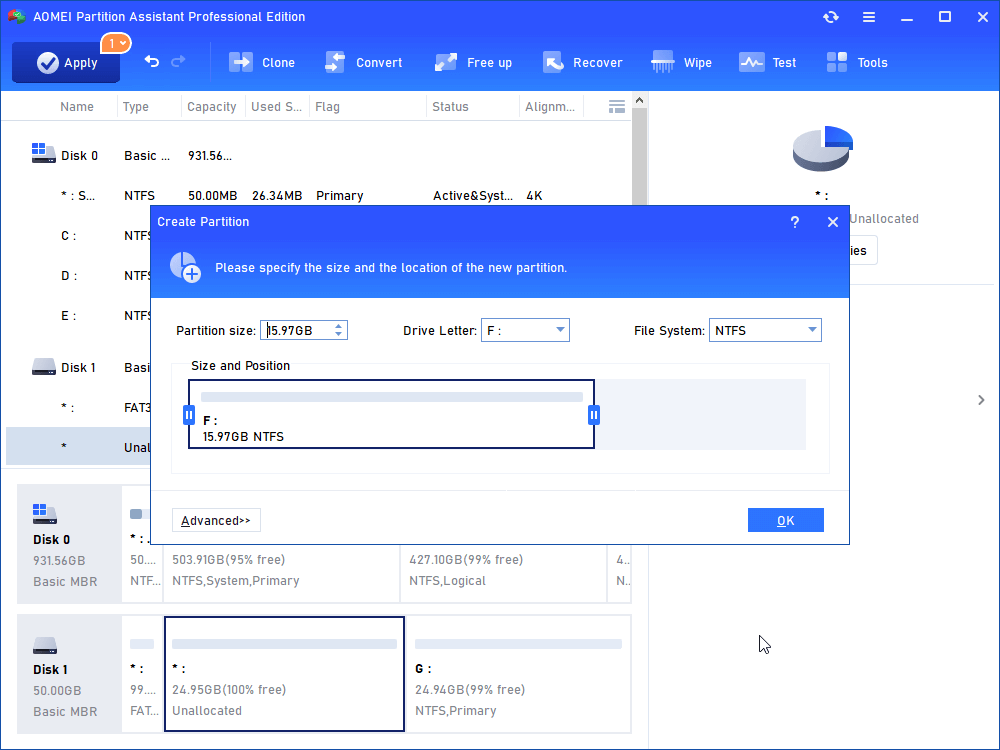Open the Convert menu
The height and width of the screenshot is (750, 1000).
click(364, 62)
